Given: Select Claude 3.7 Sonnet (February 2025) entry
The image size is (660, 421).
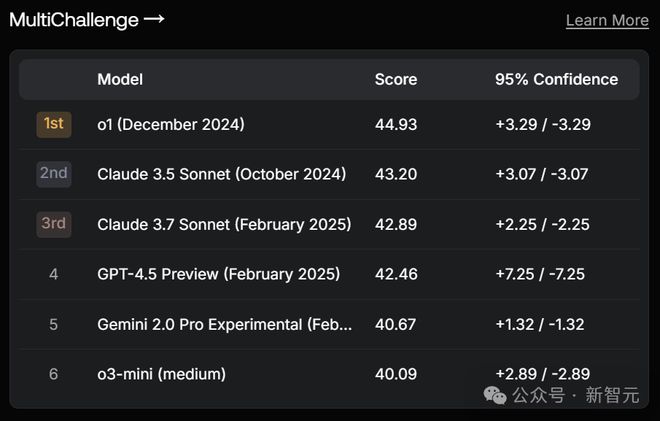Looking at the screenshot, I should (x=224, y=224).
